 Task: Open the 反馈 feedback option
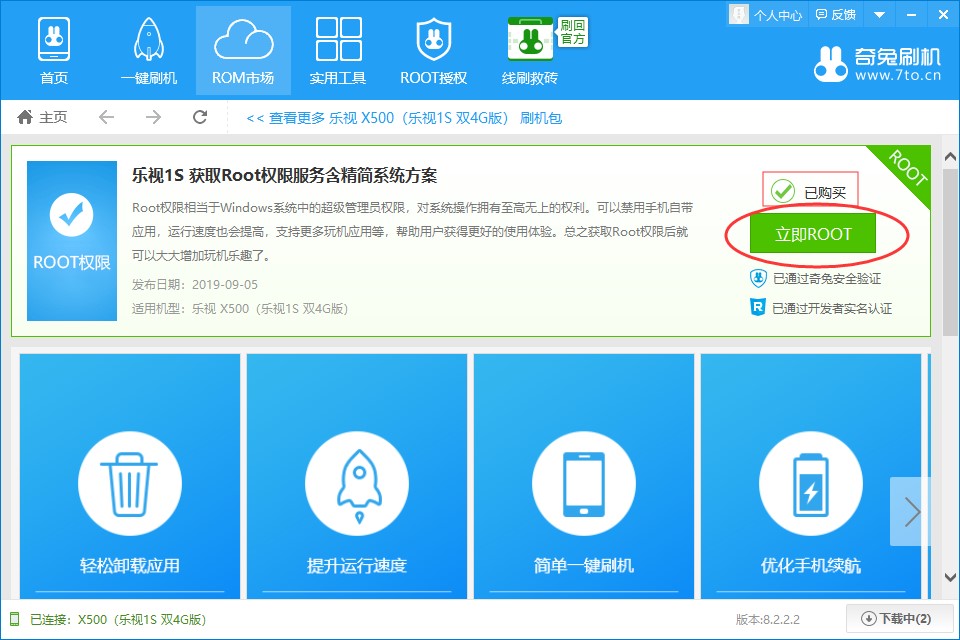tap(836, 15)
